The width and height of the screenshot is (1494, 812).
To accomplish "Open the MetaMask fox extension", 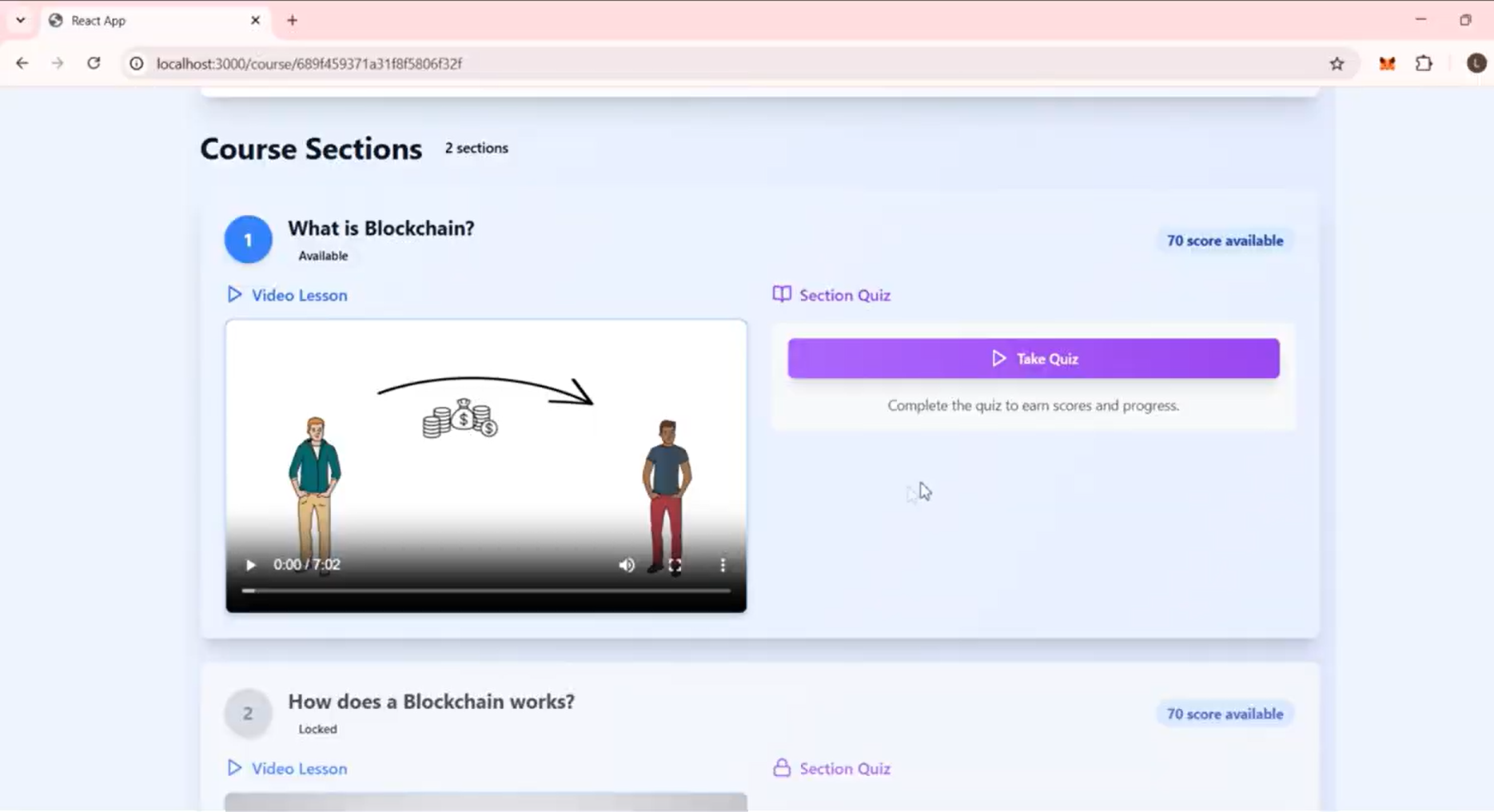I will coord(1387,63).
